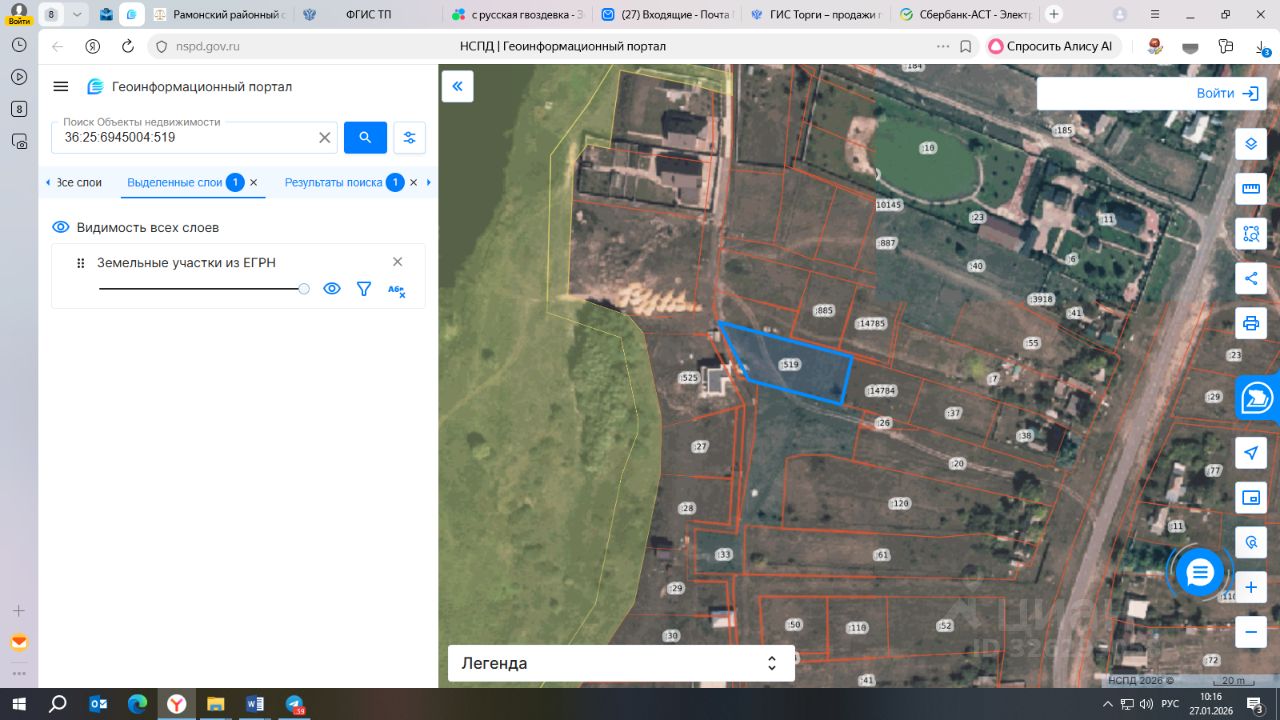Clear the cadastral number search field

coord(325,138)
